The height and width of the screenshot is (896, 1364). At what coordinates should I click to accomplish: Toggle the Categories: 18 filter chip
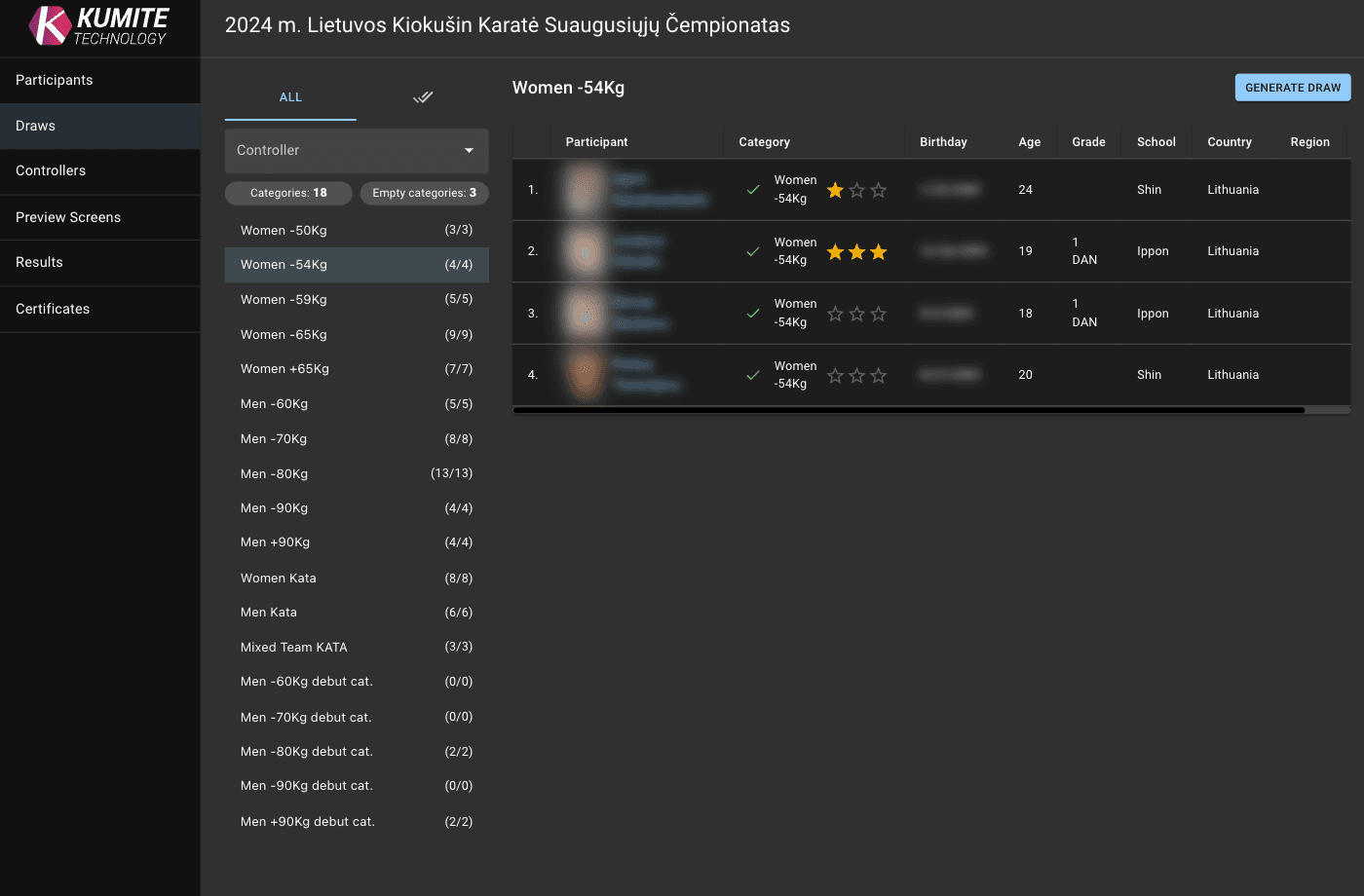point(288,193)
